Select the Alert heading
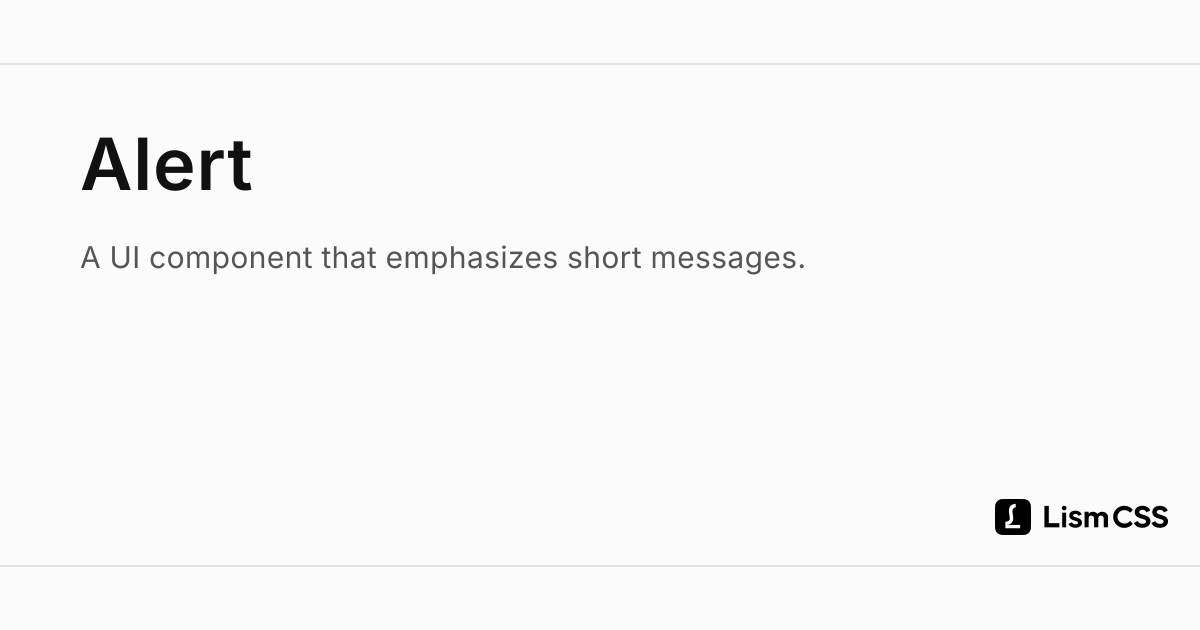Screen dimensions: 1200x630 (x=166, y=165)
